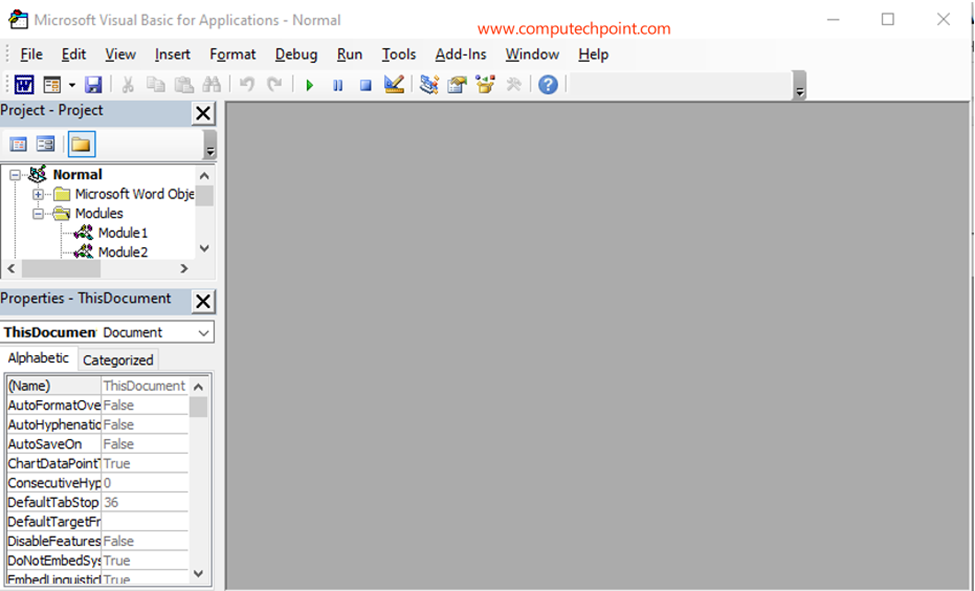
Task: Open the Window menu
Action: tap(532, 55)
